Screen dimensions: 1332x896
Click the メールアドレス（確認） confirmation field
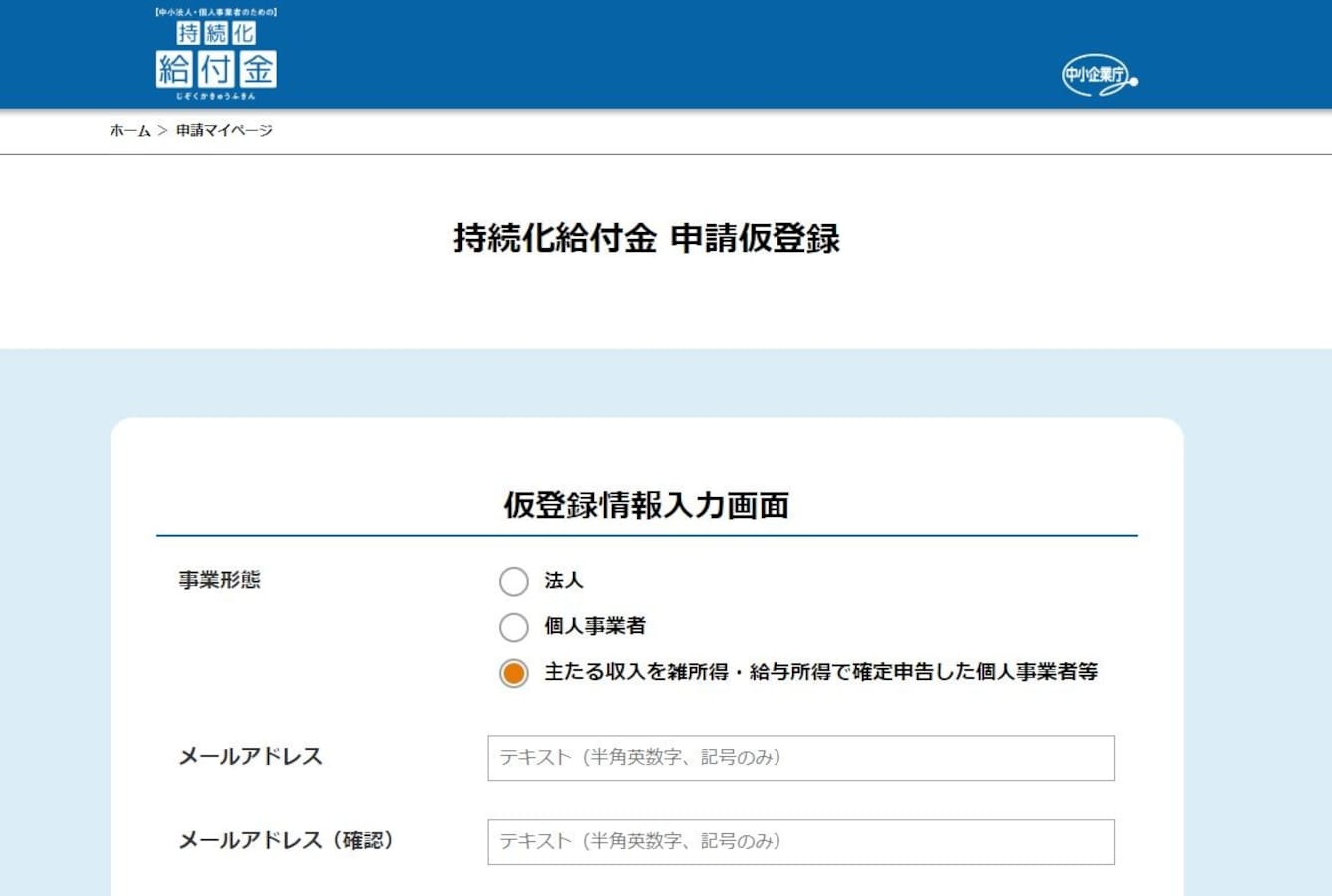click(799, 841)
